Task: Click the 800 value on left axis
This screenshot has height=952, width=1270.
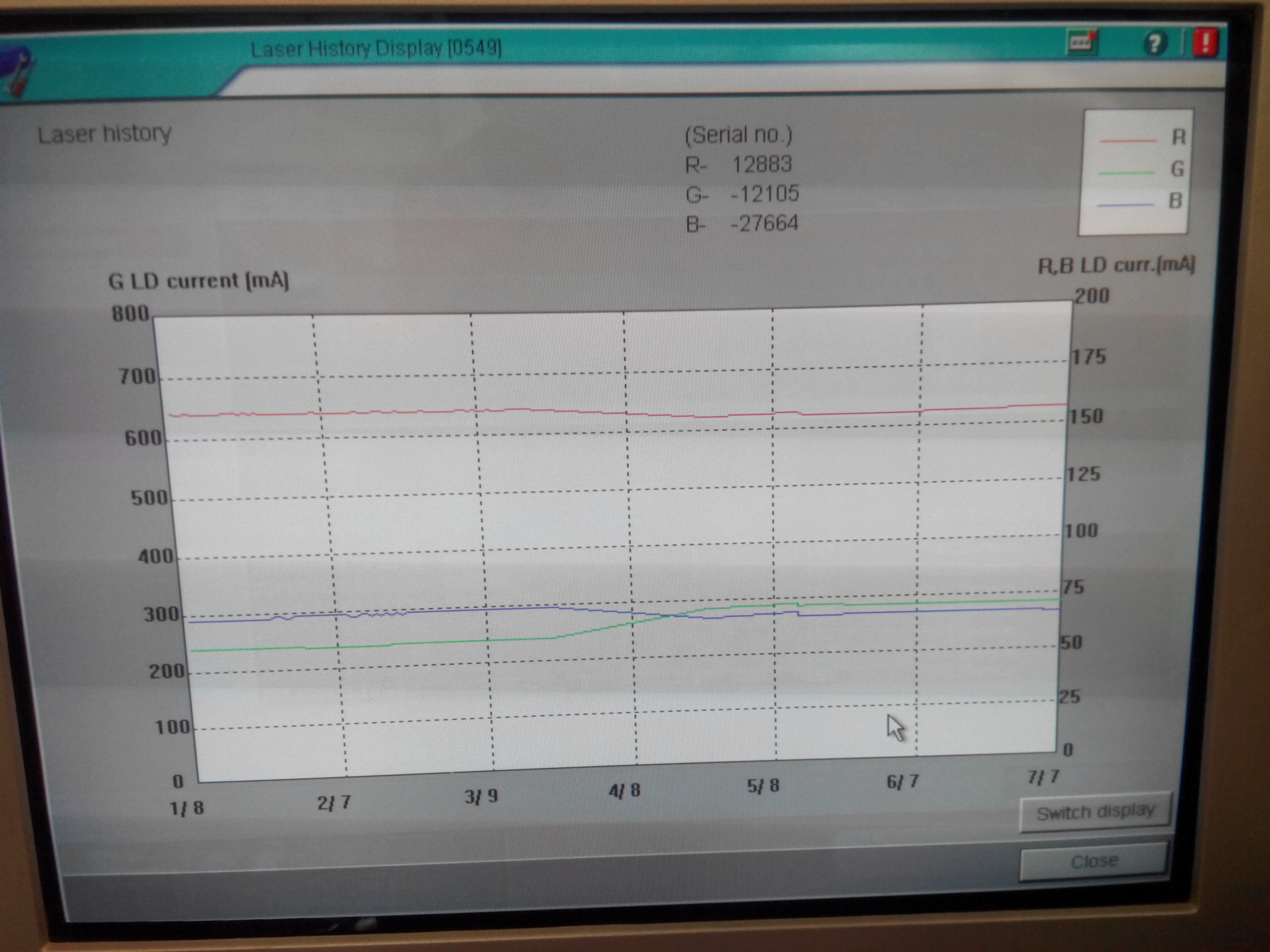Action: pyautogui.click(x=130, y=314)
